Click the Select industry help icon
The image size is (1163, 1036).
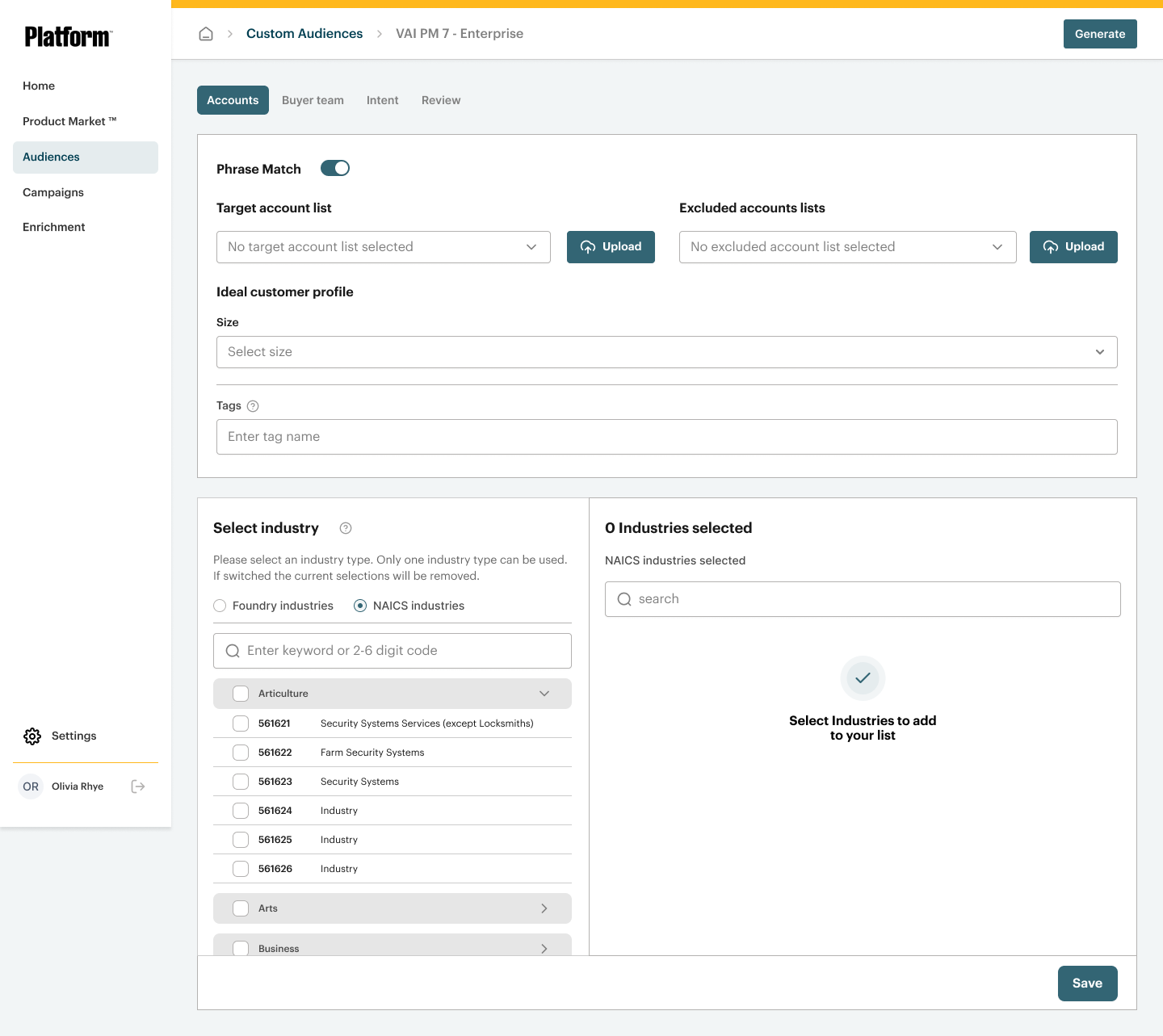pos(346,528)
